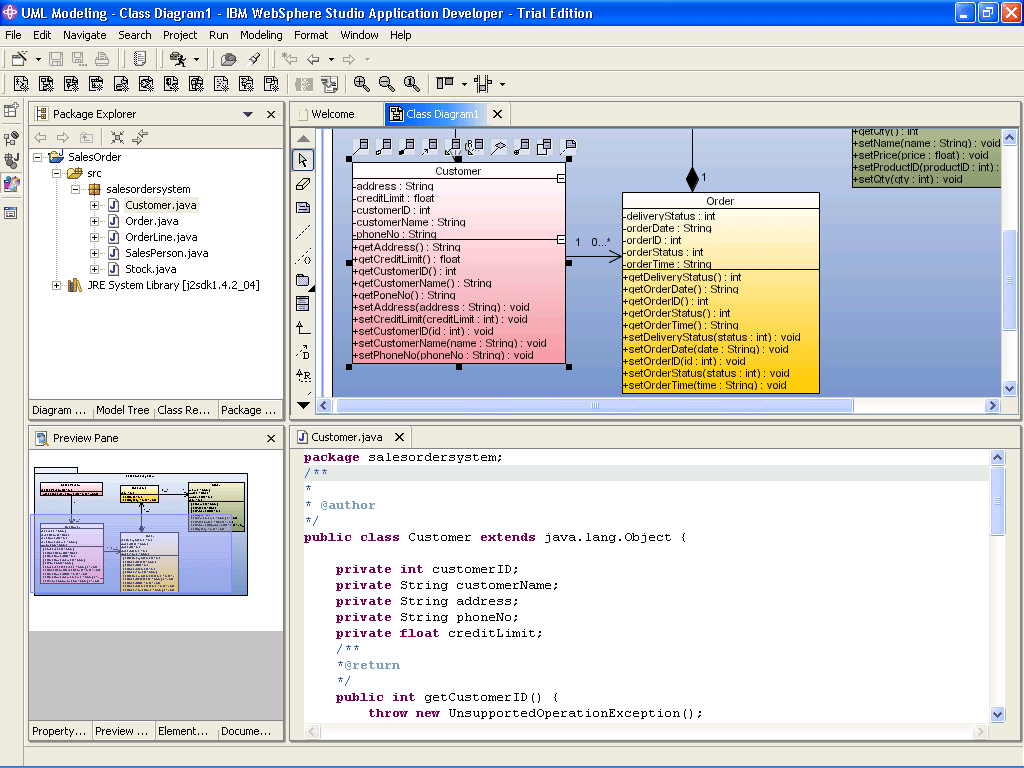Select the class tool in diagram palette
The image size is (1024, 768).
pyautogui.click(x=303, y=304)
